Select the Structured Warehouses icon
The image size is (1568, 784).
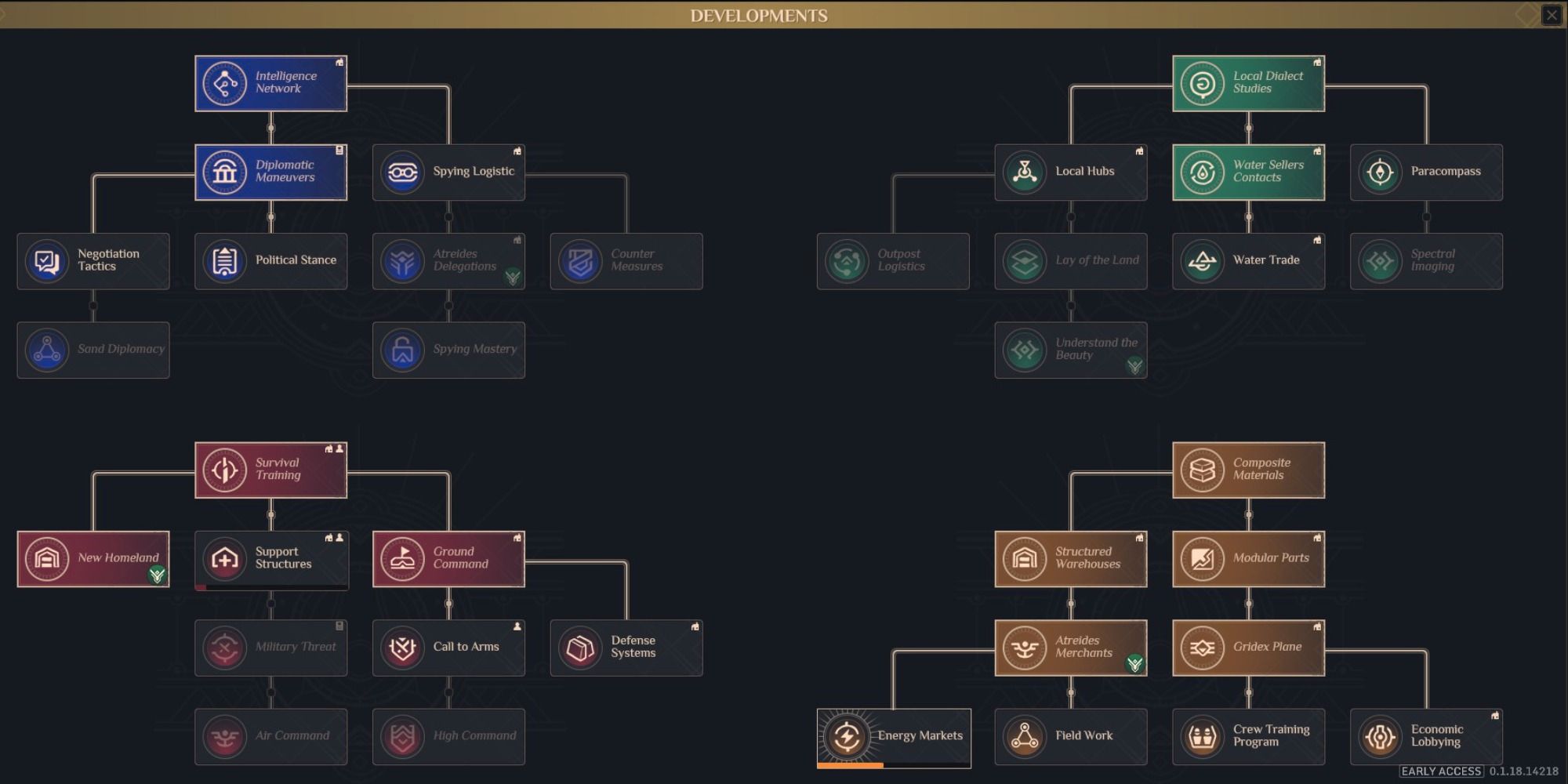[x=1025, y=559]
